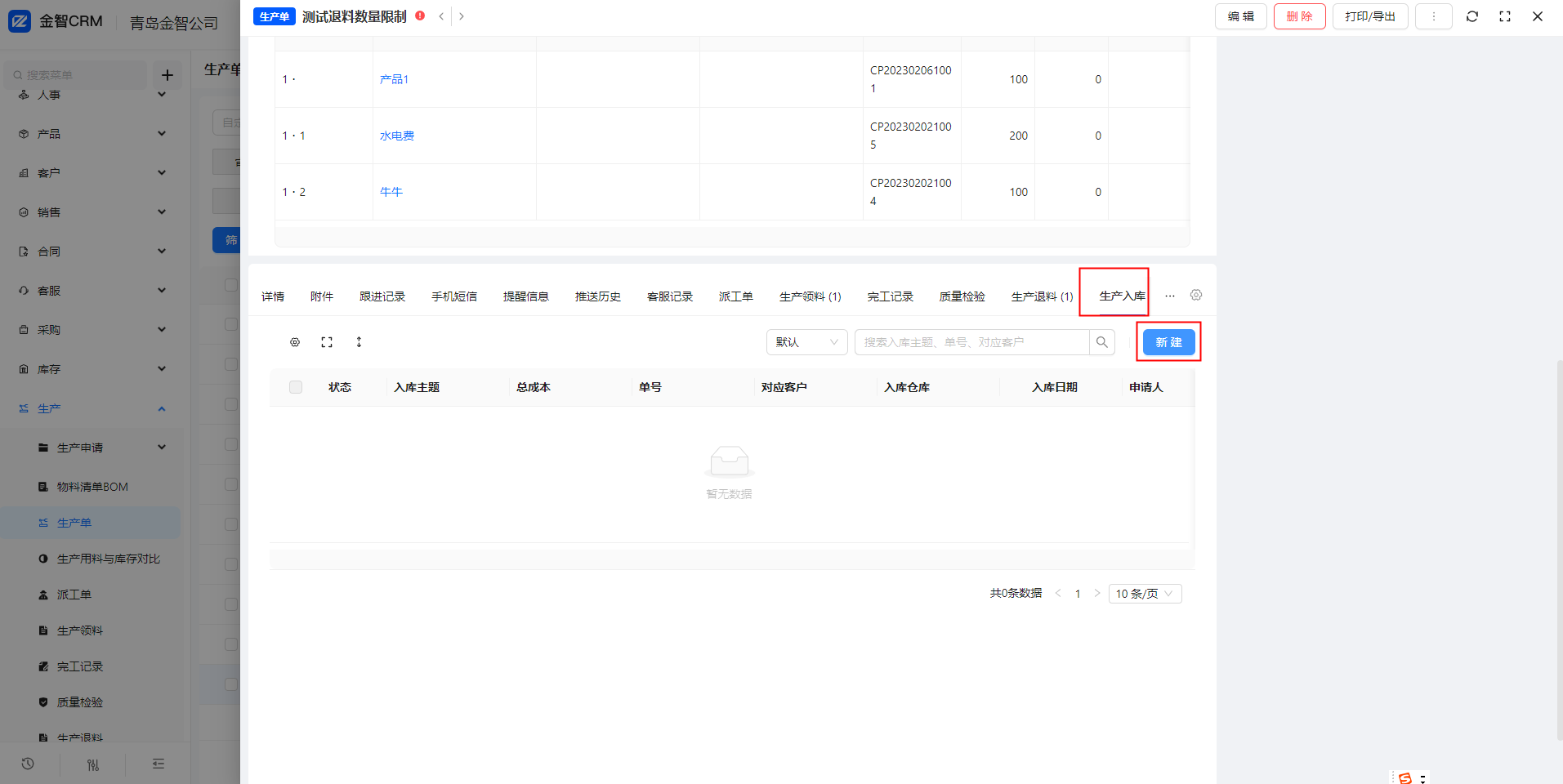Open the 牛牛 link
Viewport: 1563px width, 784px height.
point(391,192)
